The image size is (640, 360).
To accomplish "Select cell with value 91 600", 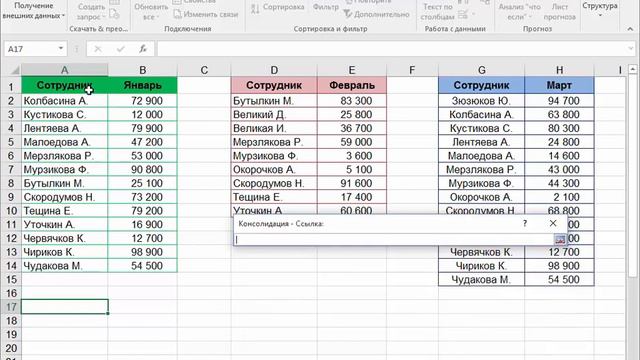I will [x=352, y=183].
